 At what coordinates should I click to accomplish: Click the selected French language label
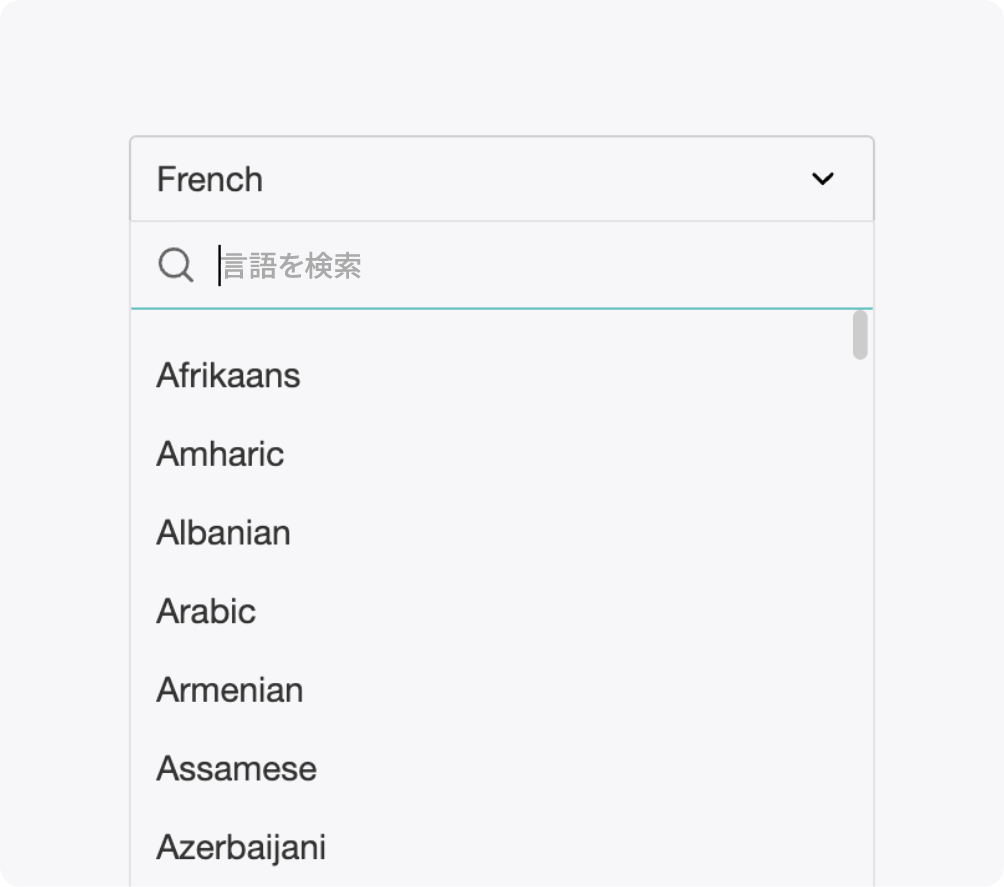tap(210, 179)
